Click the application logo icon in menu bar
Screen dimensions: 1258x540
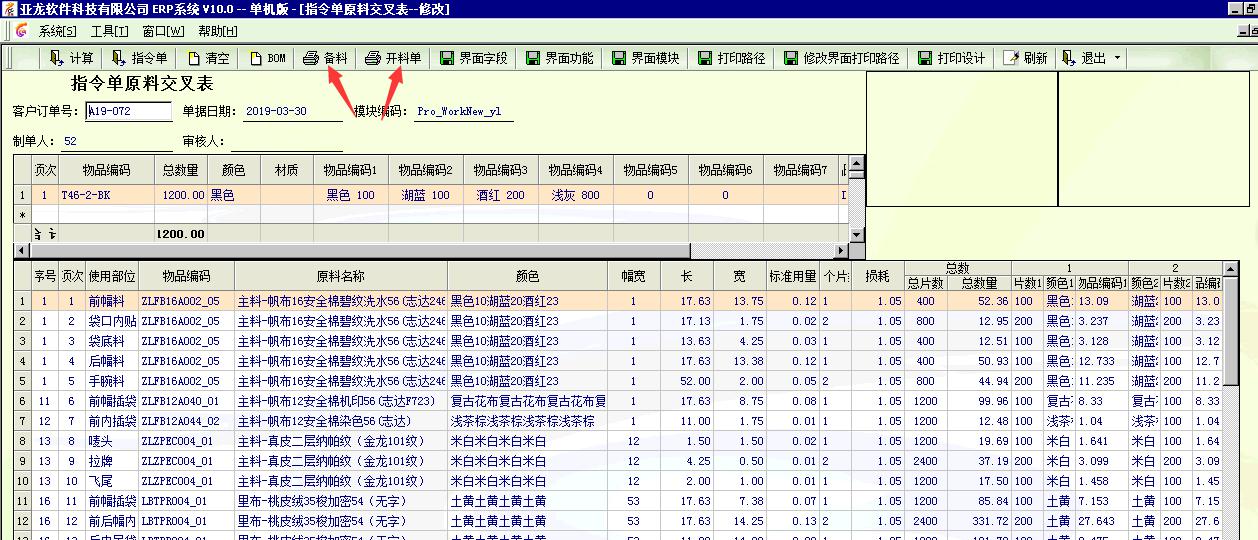(x=20, y=31)
